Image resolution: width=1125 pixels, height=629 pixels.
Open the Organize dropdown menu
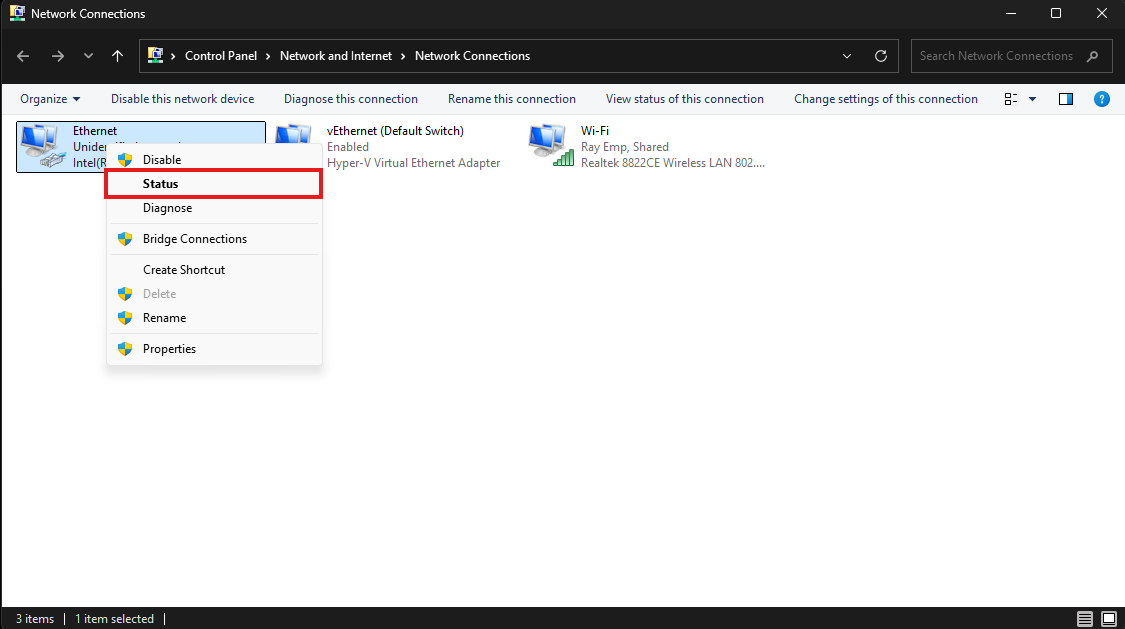(50, 99)
